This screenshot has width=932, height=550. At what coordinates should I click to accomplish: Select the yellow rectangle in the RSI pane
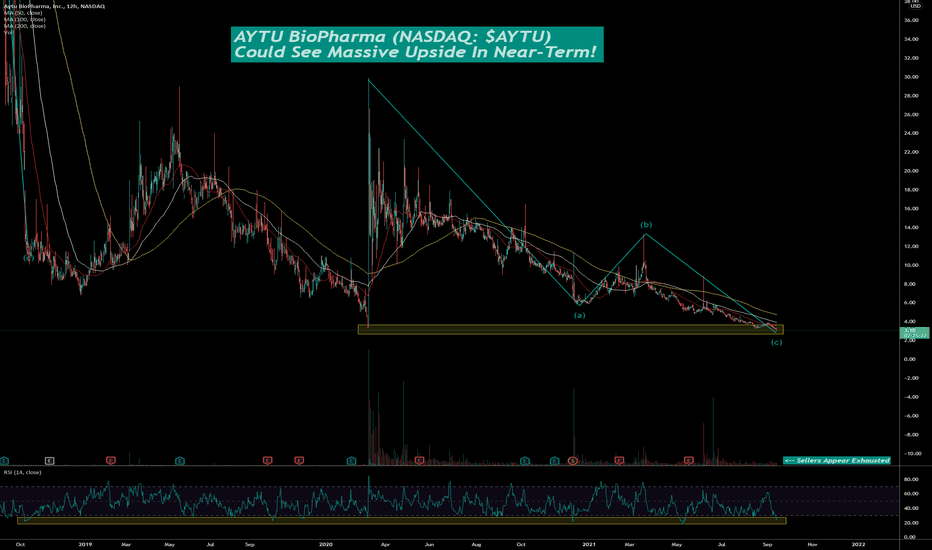tap(402, 521)
